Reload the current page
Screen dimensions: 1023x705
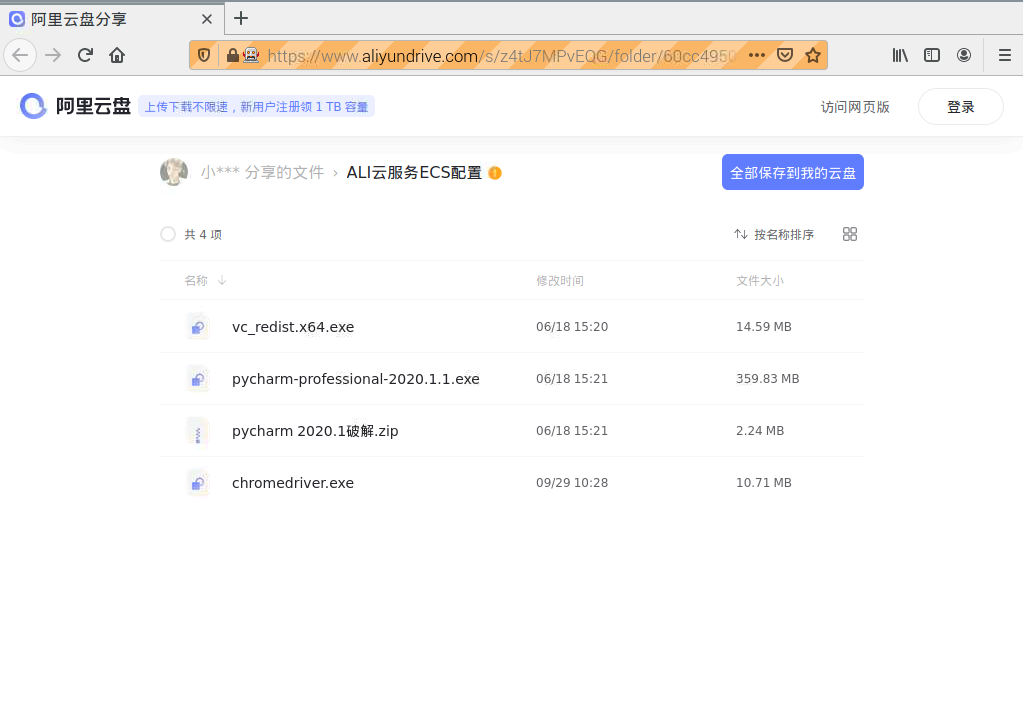(85, 55)
